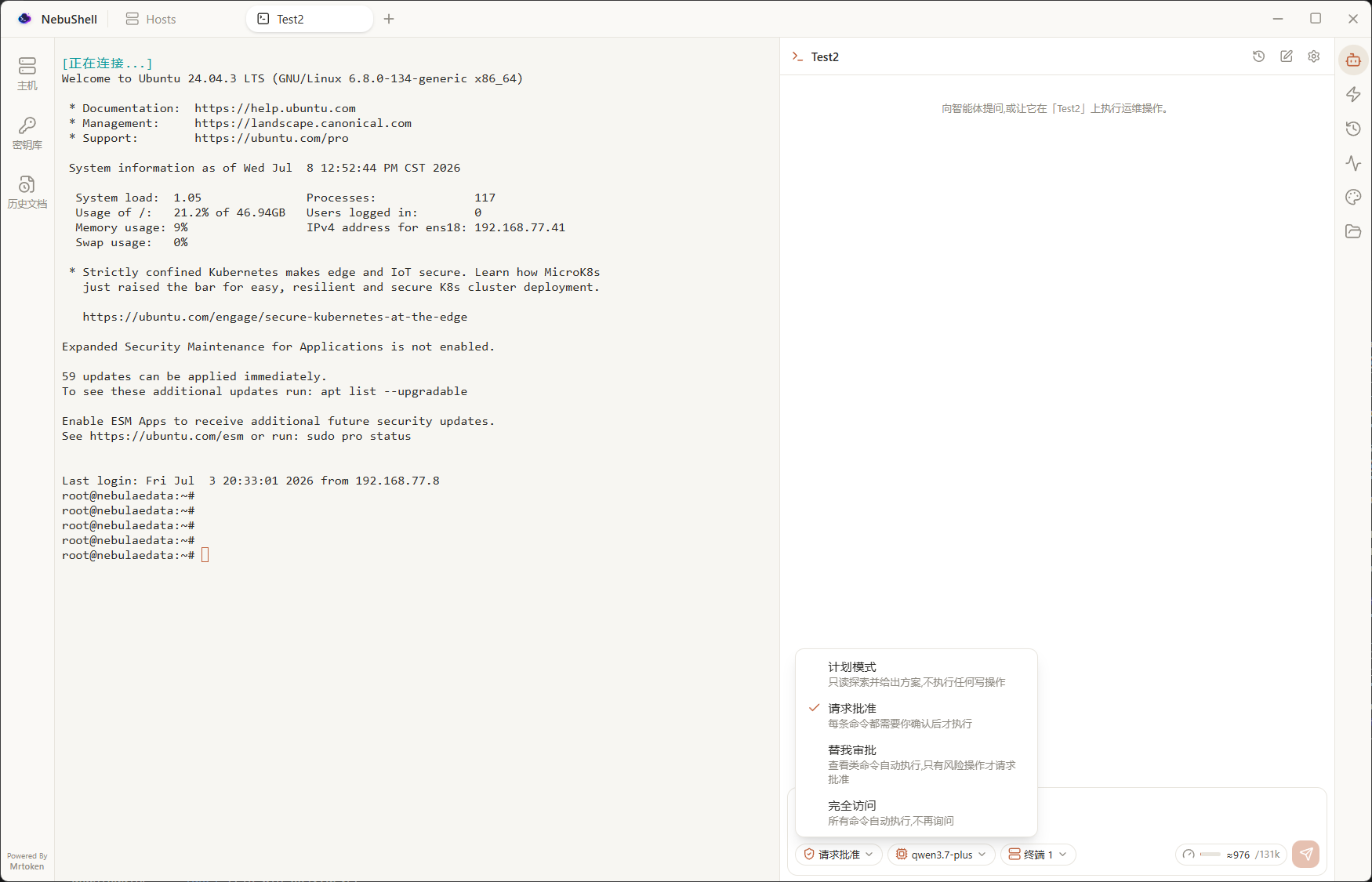Click https://landscape.canonical.com text
Image resolution: width=1372 pixels, height=882 pixels.
(303, 123)
